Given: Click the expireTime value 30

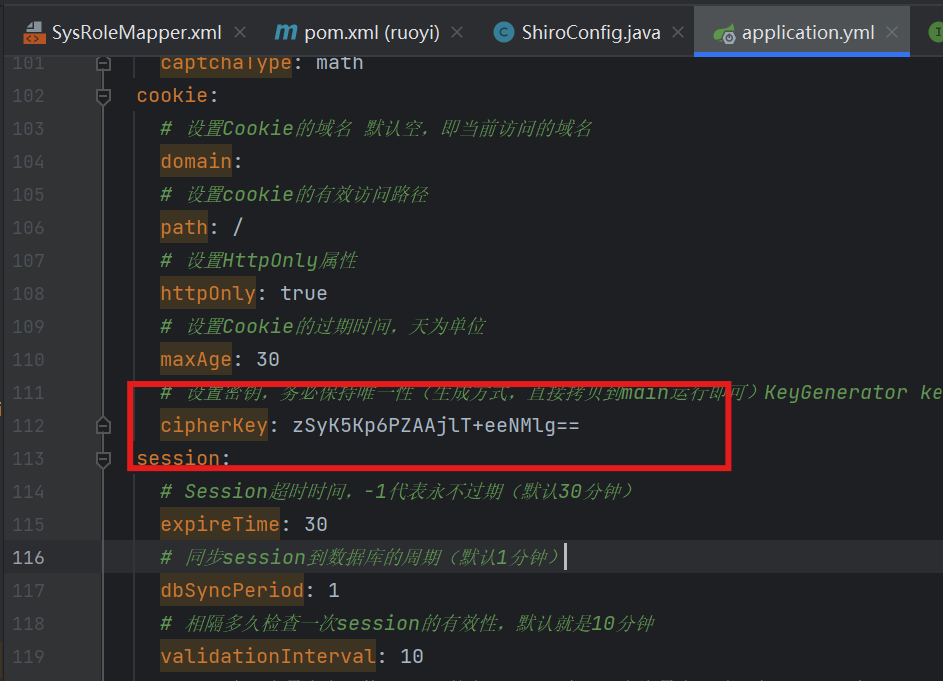Looking at the screenshot, I should 316,525.
